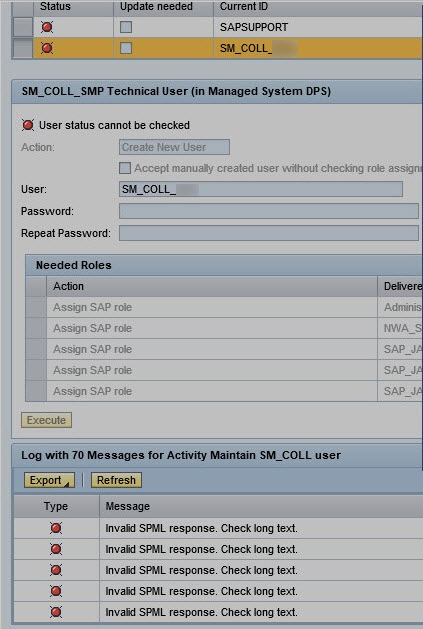The width and height of the screenshot is (423, 629).
Task: Click last red error icon in log
Action: click(56, 612)
